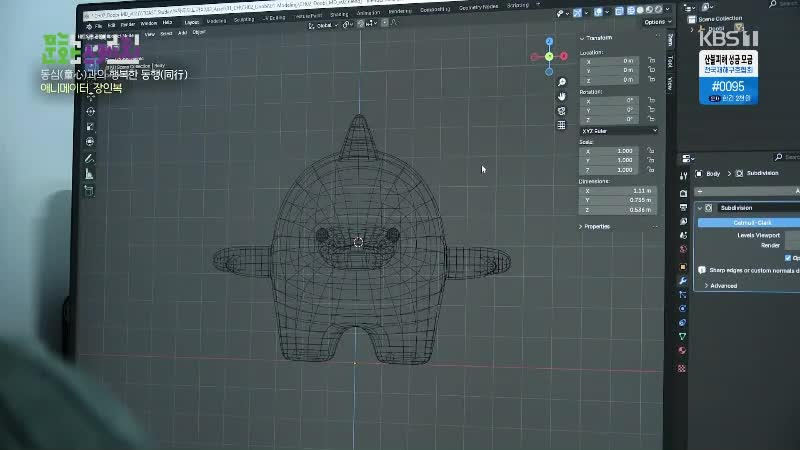This screenshot has height=450, width=800.
Task: Open the Physics properties tab icon
Action: (683, 309)
